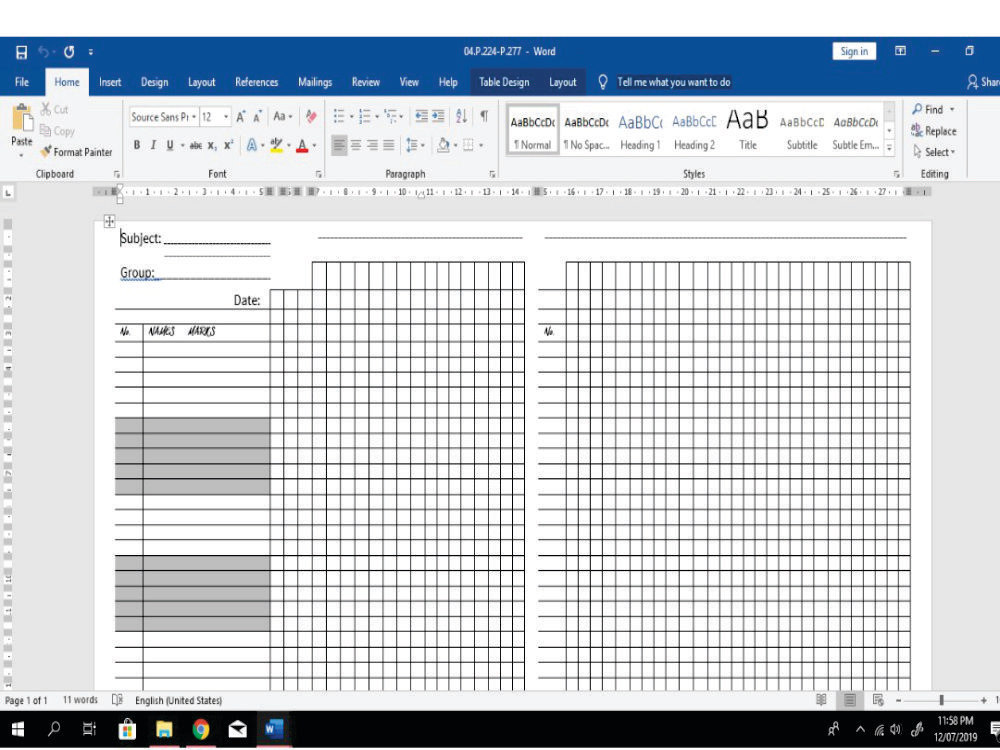Open Google Chrome from the taskbar
This screenshot has height=750, width=1000.
click(201, 728)
